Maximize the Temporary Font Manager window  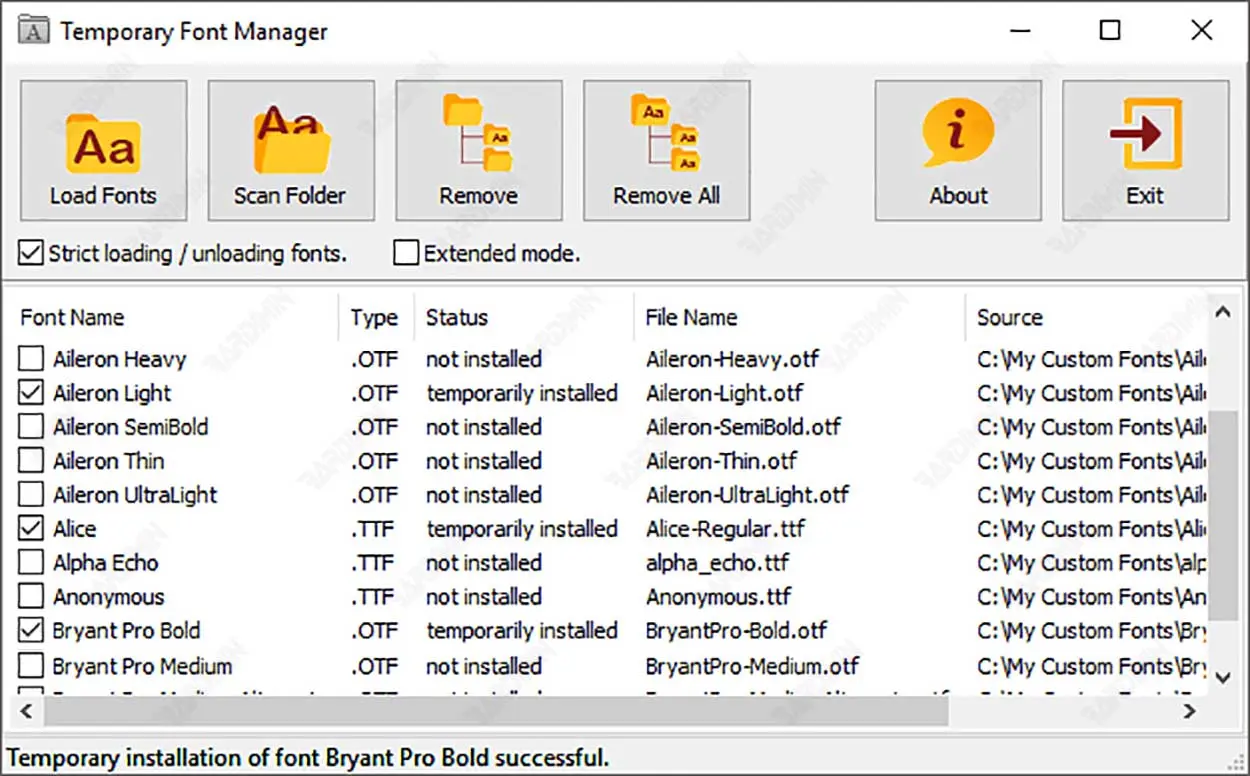pyautogui.click(x=1109, y=31)
